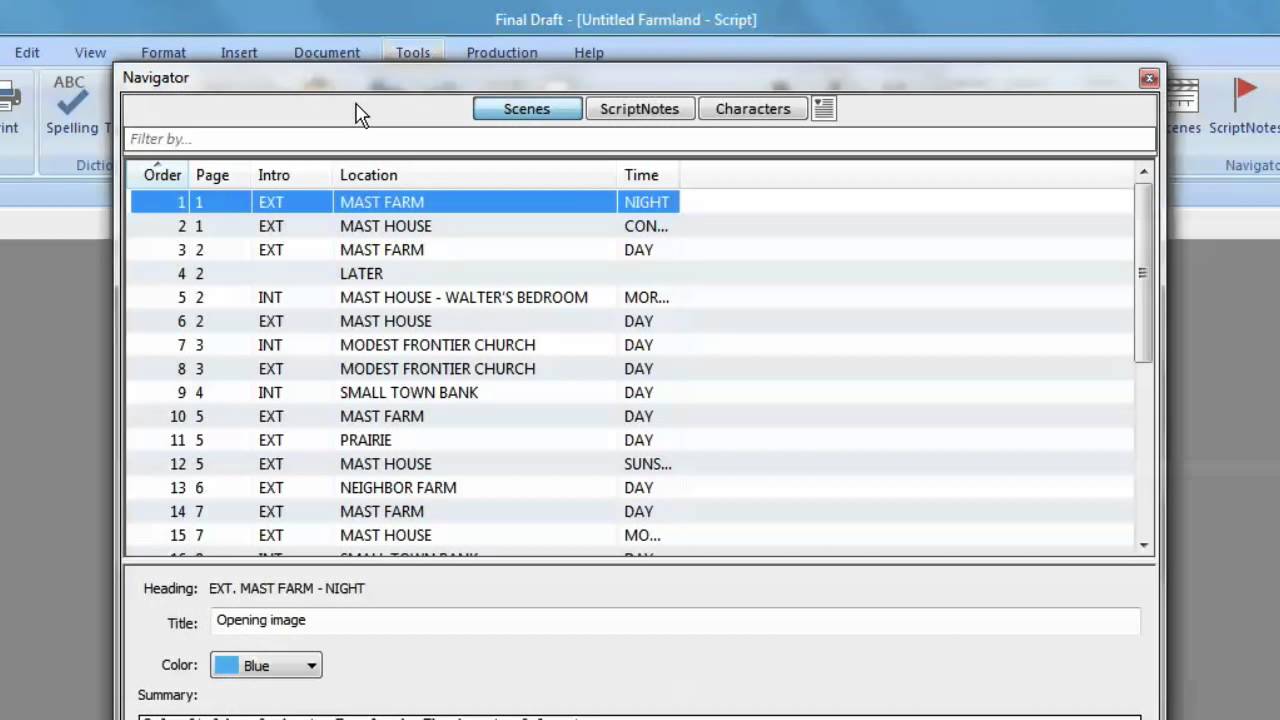Image resolution: width=1280 pixels, height=720 pixels.
Task: Open the Color dropdown showing Blue
Action: click(266, 666)
